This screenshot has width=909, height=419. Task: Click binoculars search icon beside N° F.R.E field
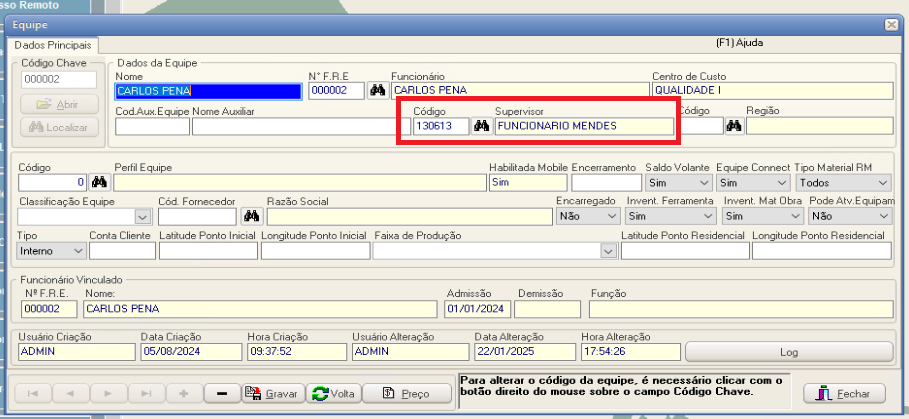click(377, 91)
